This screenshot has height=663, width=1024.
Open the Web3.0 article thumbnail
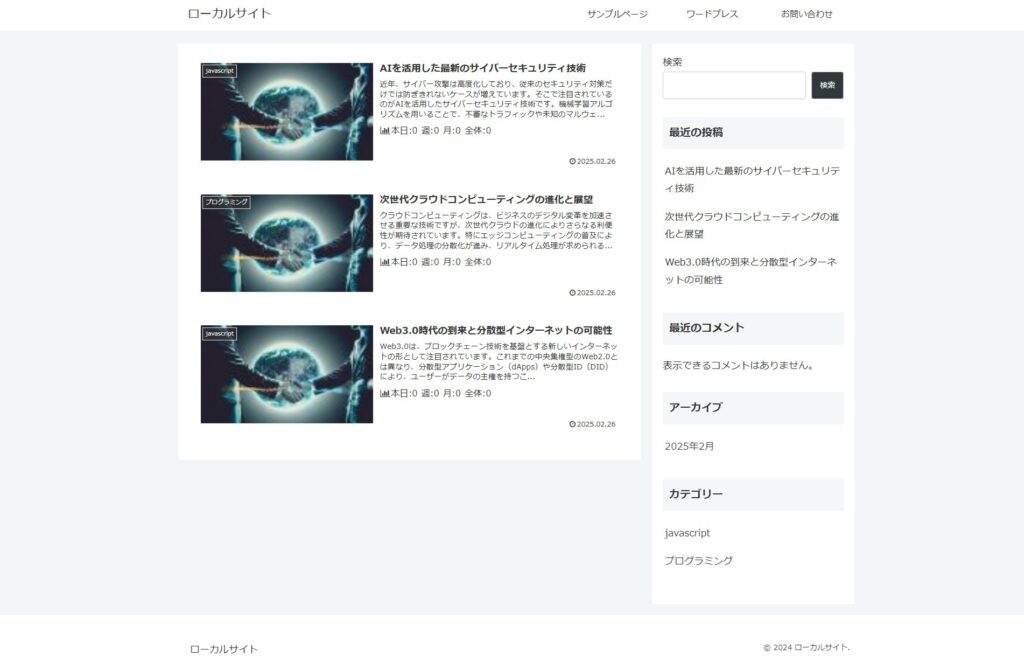[286, 374]
